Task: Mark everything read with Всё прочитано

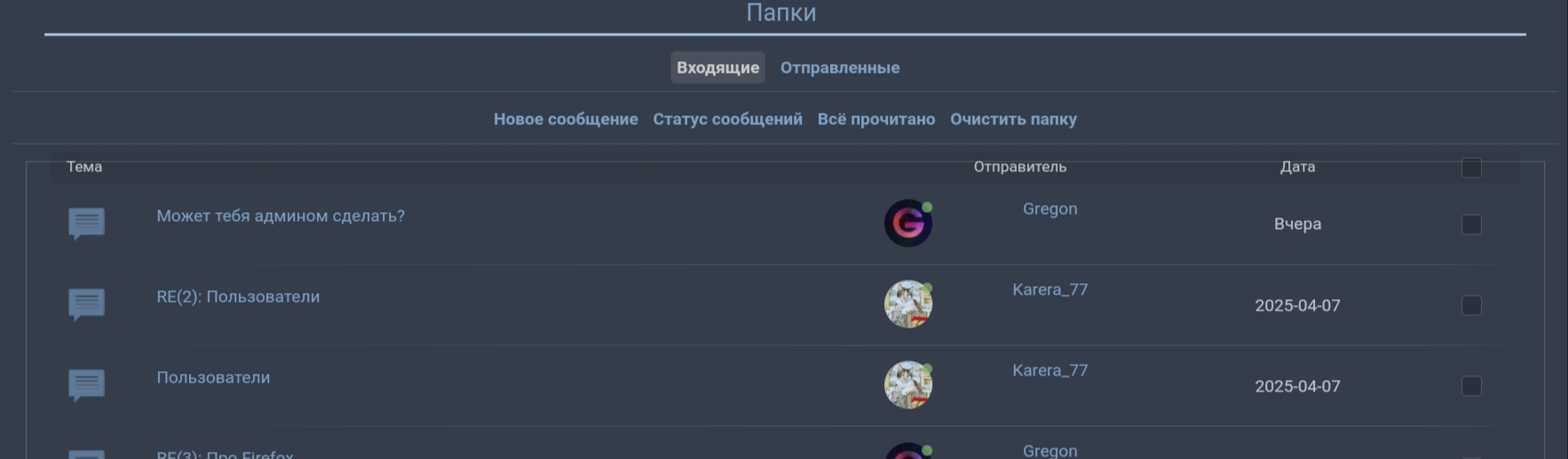Action: coord(875,119)
